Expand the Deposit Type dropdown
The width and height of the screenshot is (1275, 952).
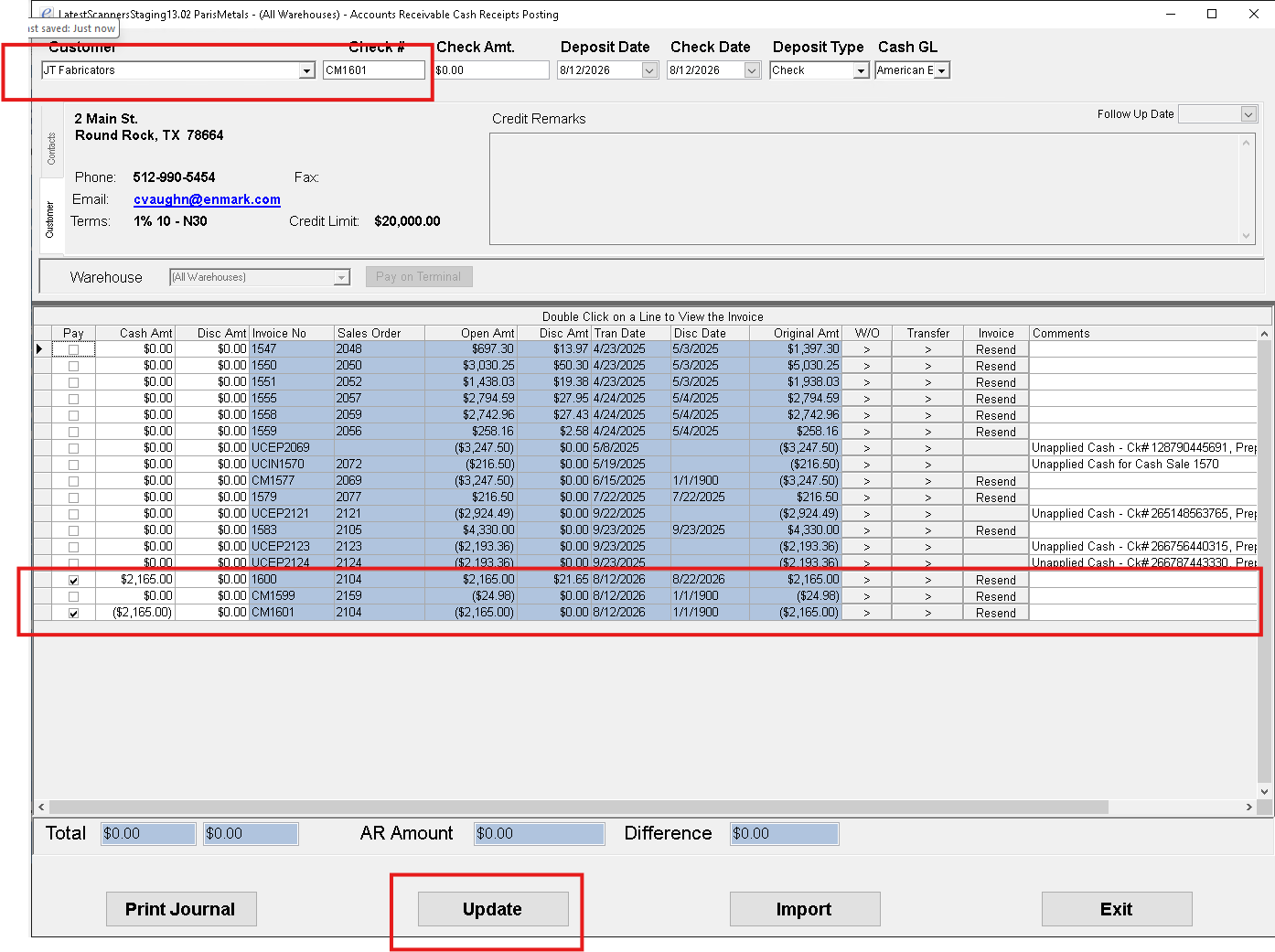pyautogui.click(x=861, y=70)
